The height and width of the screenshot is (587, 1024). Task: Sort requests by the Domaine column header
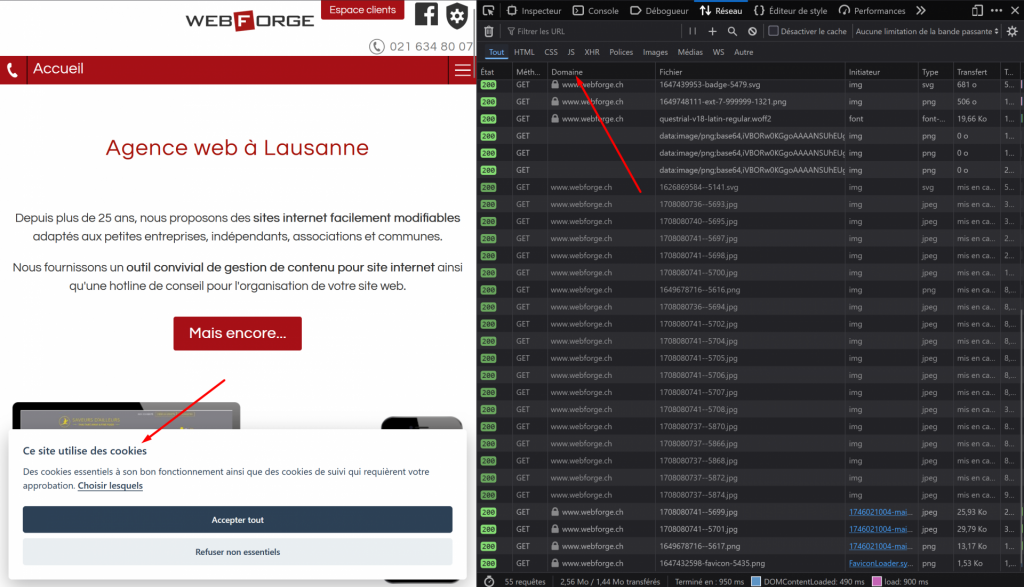pyautogui.click(x=568, y=72)
